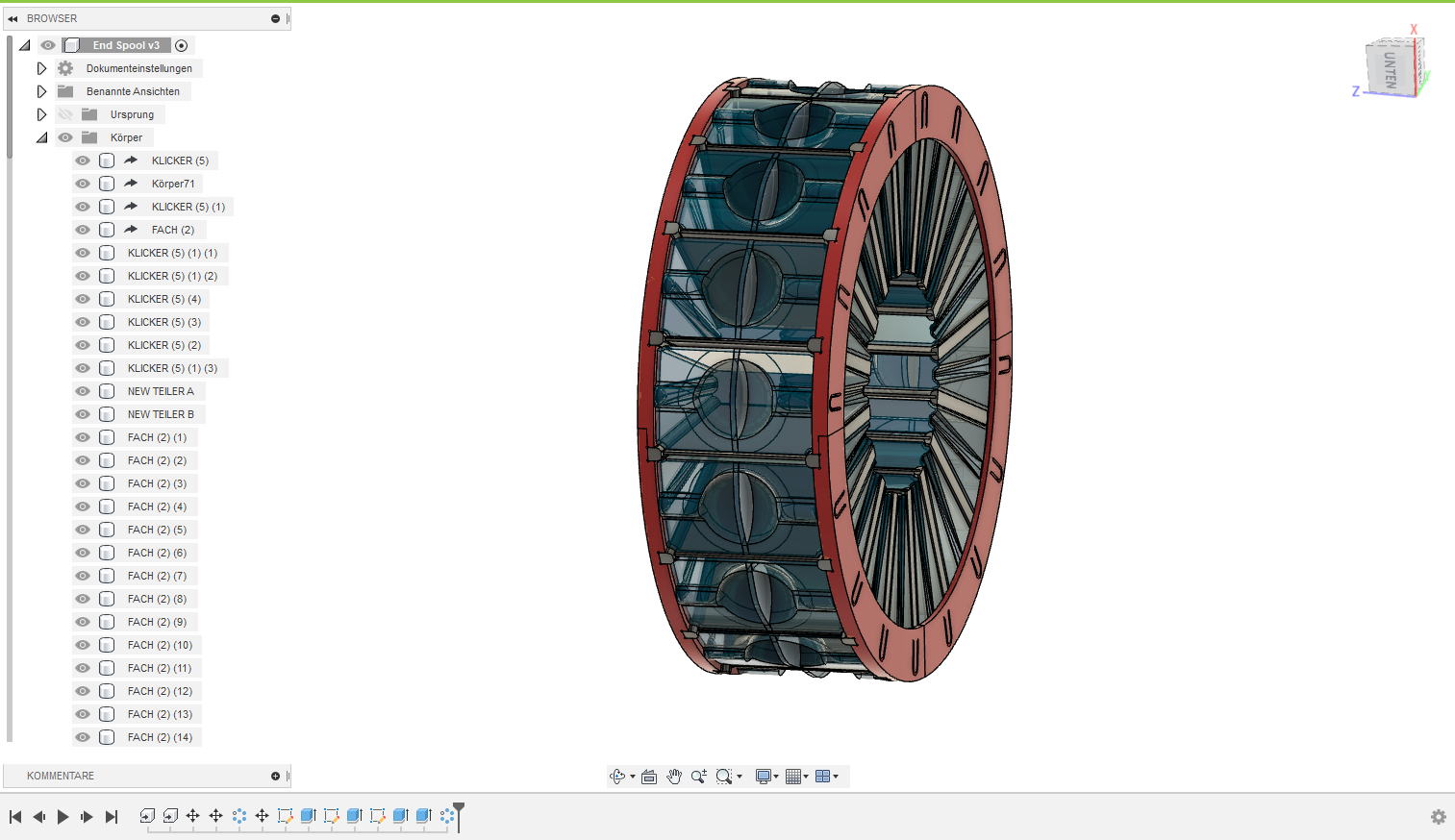Toggle visibility of KLICKER (5) (4)
This screenshot has width=1455, height=840.
tap(83, 299)
